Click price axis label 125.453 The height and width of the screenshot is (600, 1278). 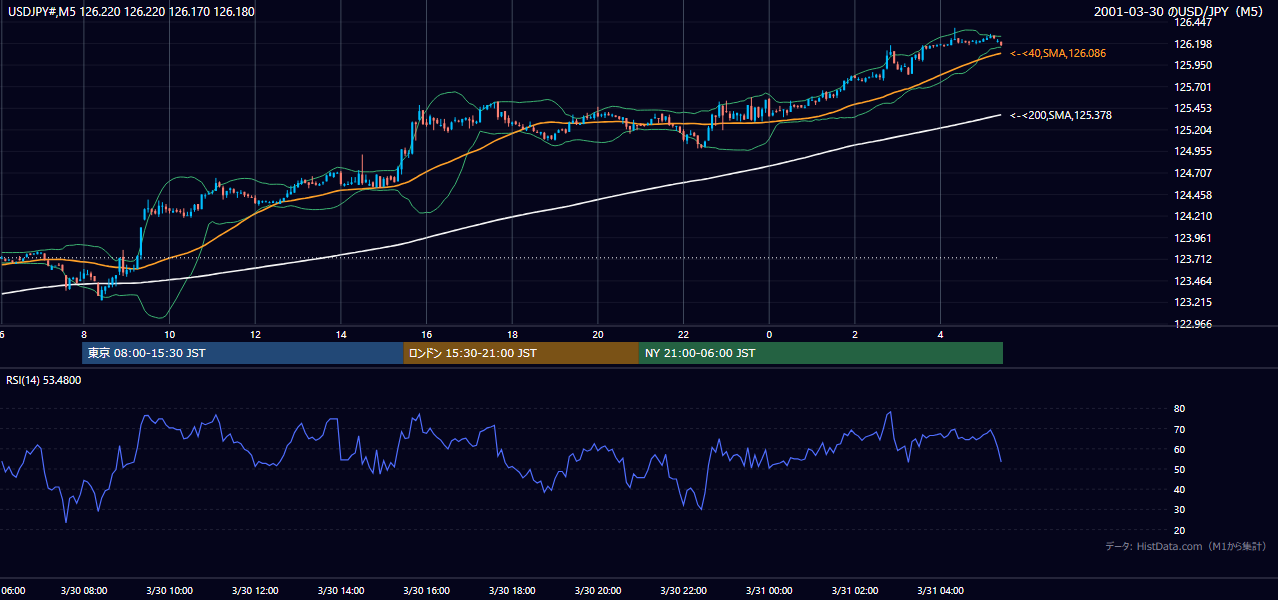1193,108
